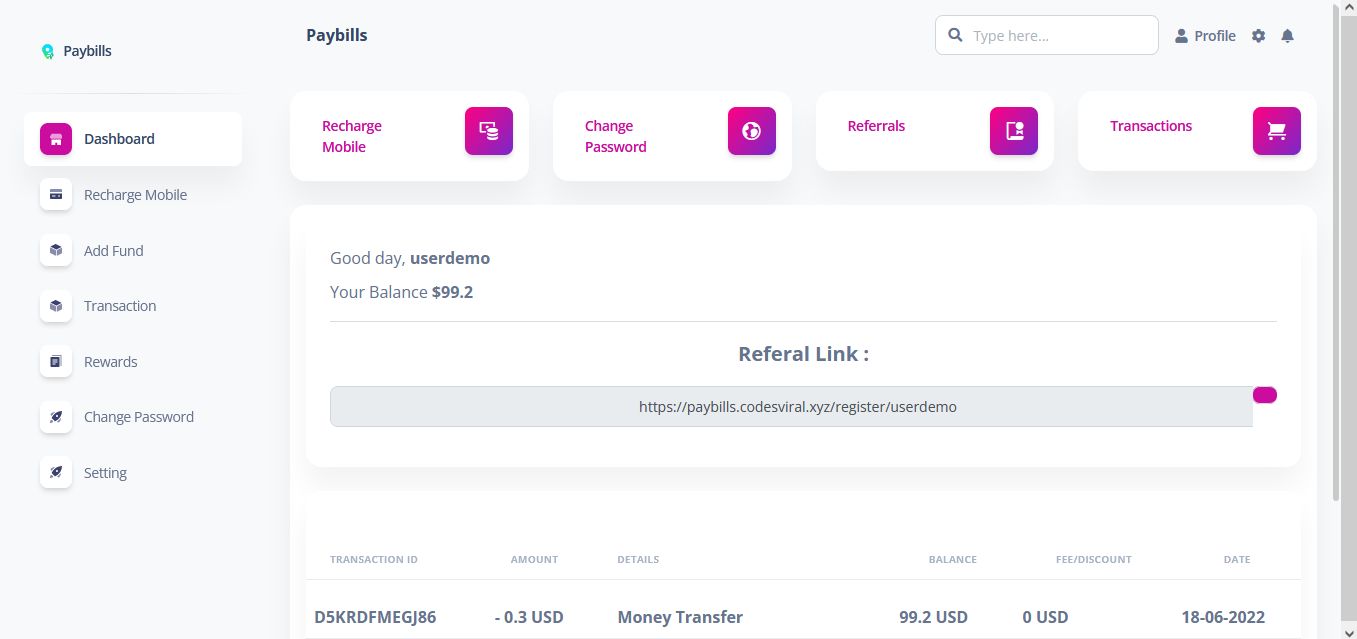Open Setting from the sidebar menu
The image size is (1357, 639).
(105, 473)
